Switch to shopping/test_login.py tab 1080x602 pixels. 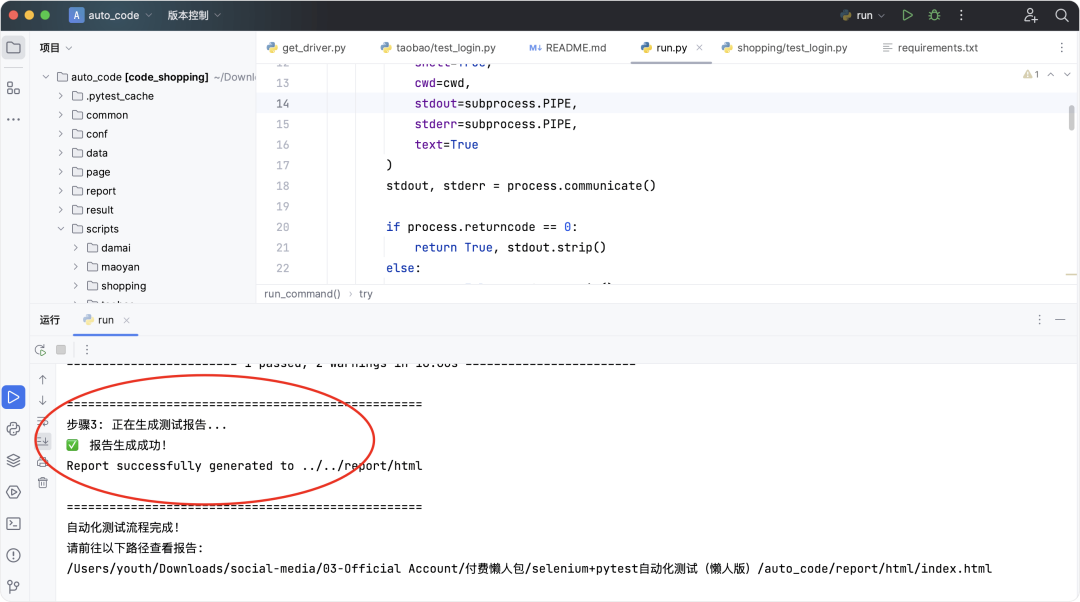coord(784,48)
